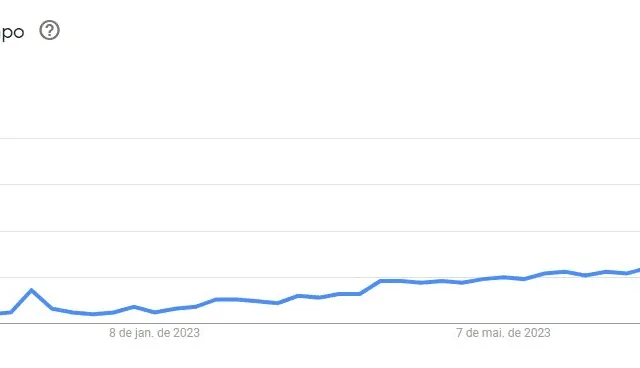Screen dimensions: 640x368
Task: Select the '7 de mai. de 2023' axis label
Action: (503, 333)
